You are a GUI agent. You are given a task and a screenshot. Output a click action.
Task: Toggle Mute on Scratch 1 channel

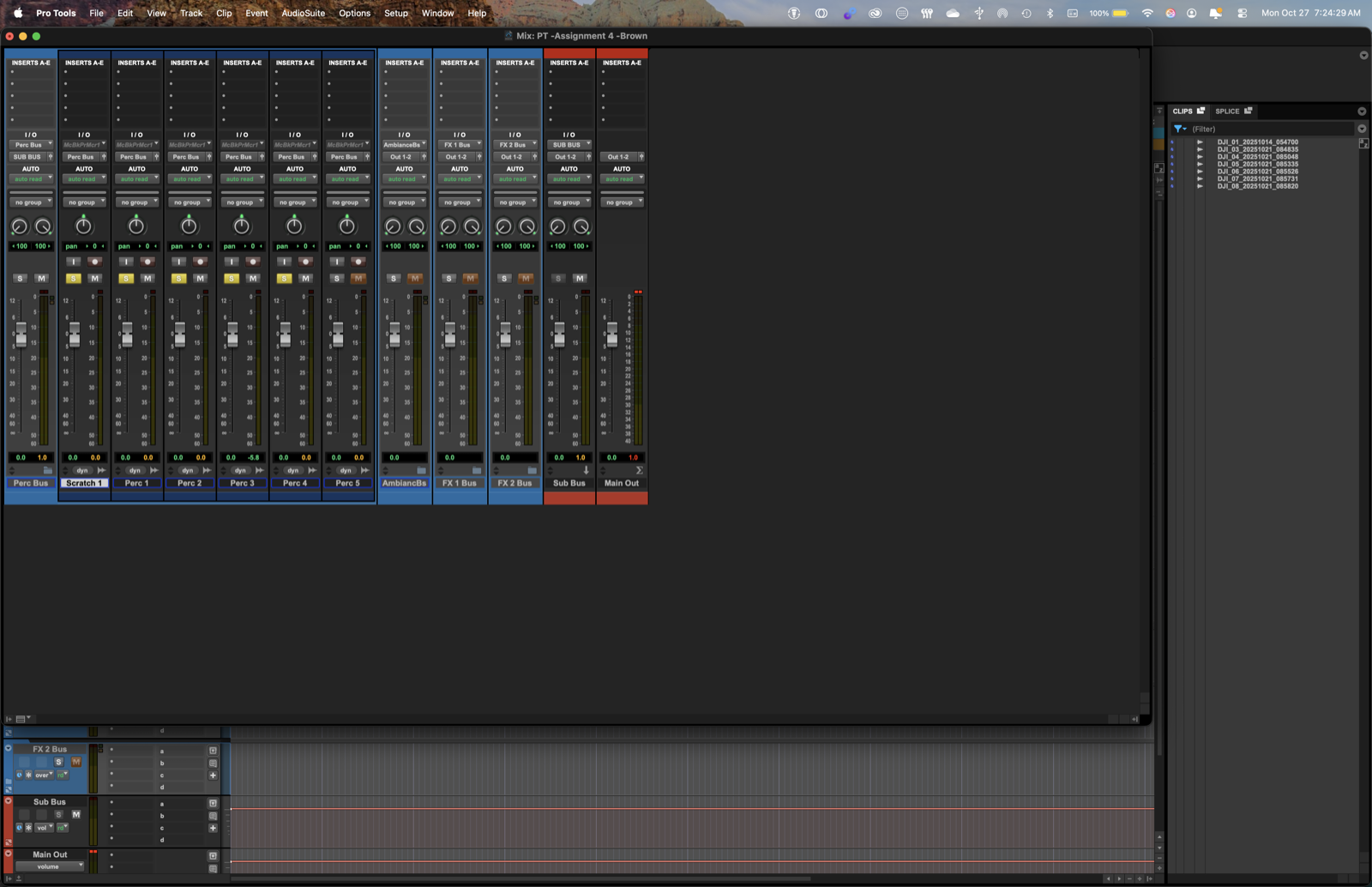(94, 278)
